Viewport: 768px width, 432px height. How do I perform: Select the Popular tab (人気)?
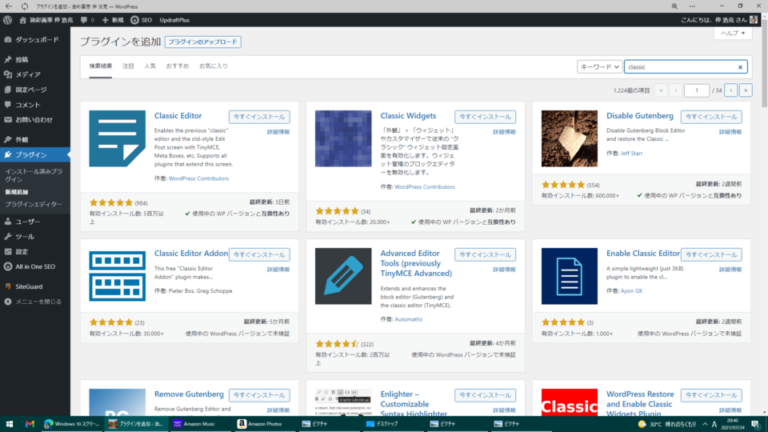[150, 66]
